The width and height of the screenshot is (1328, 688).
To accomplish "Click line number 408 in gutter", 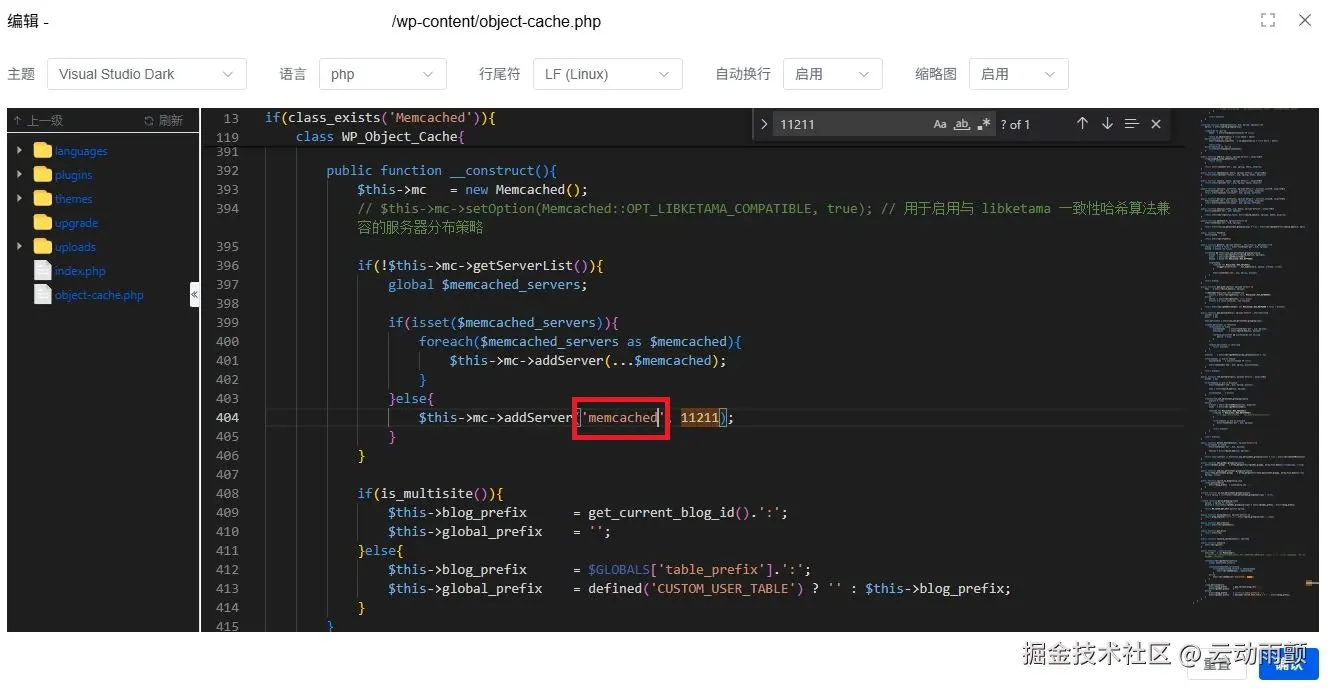I will (227, 493).
